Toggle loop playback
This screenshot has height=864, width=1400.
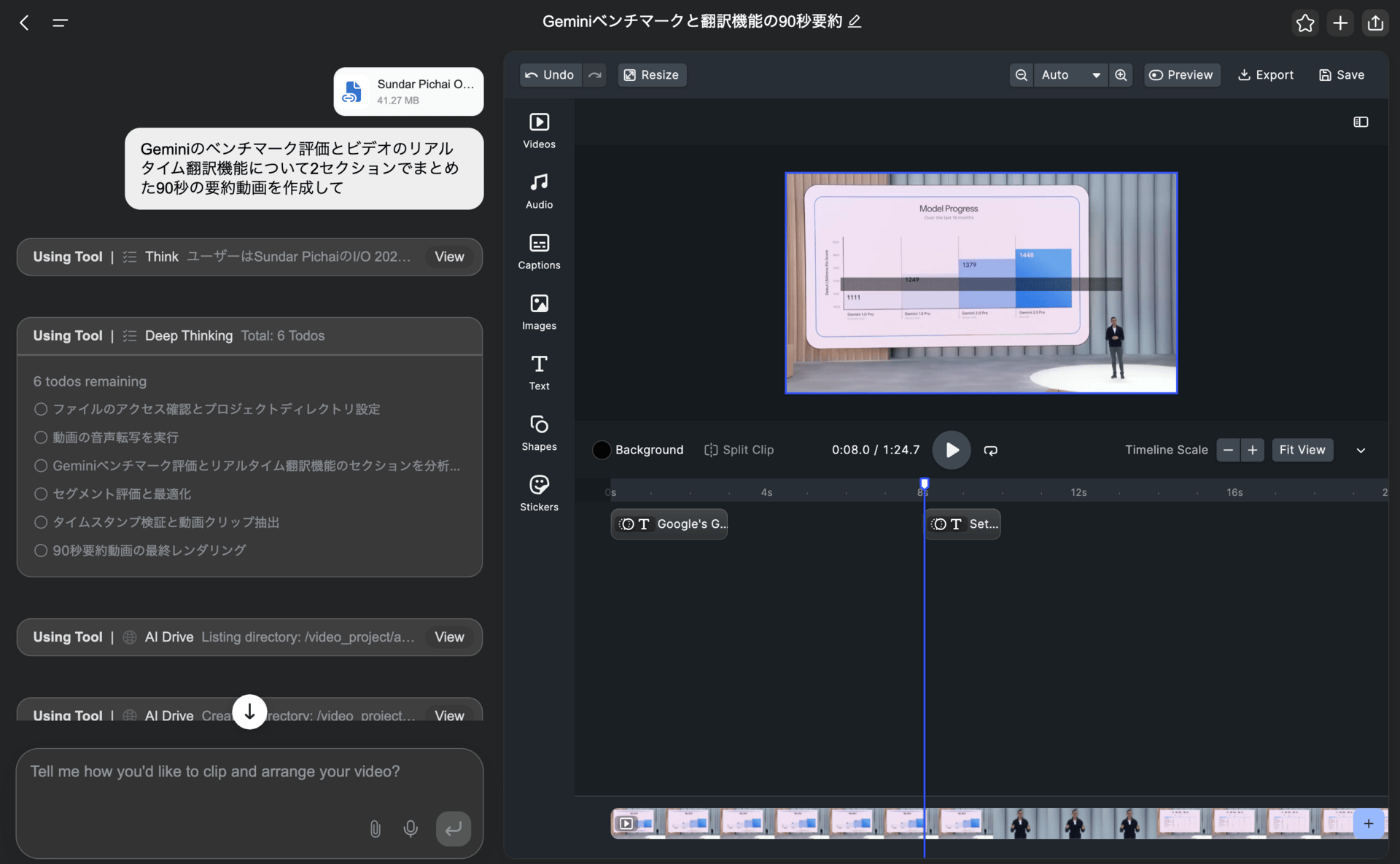click(x=990, y=450)
